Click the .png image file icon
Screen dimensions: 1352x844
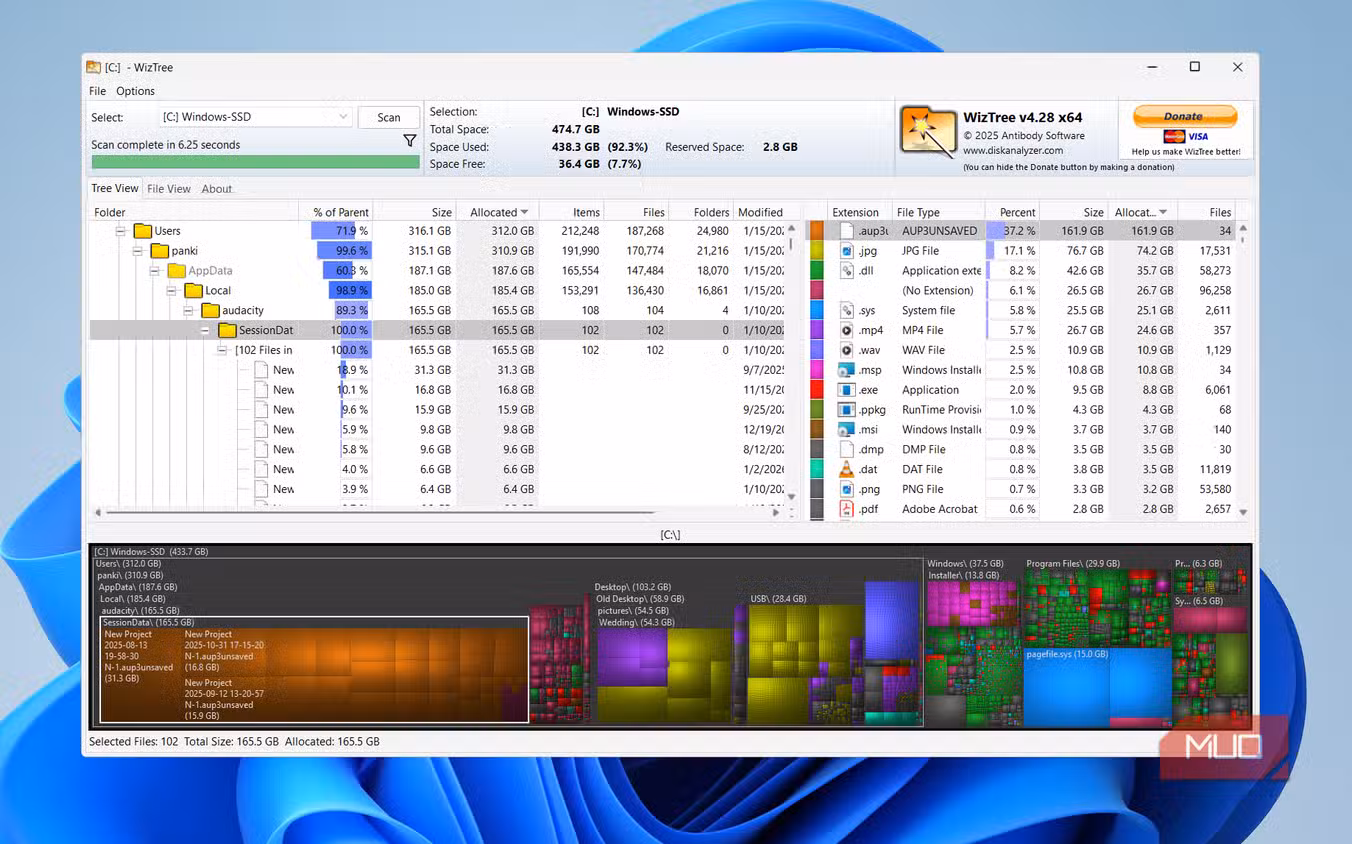[846, 489]
